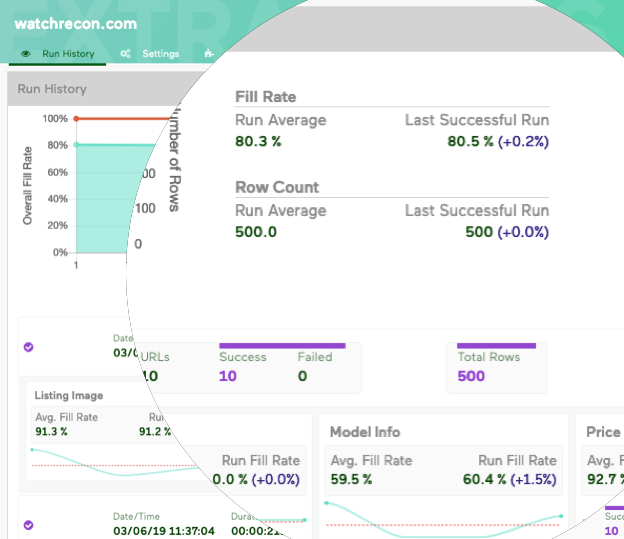Click the Total Rows value 500
The image size is (624, 539).
471,376
